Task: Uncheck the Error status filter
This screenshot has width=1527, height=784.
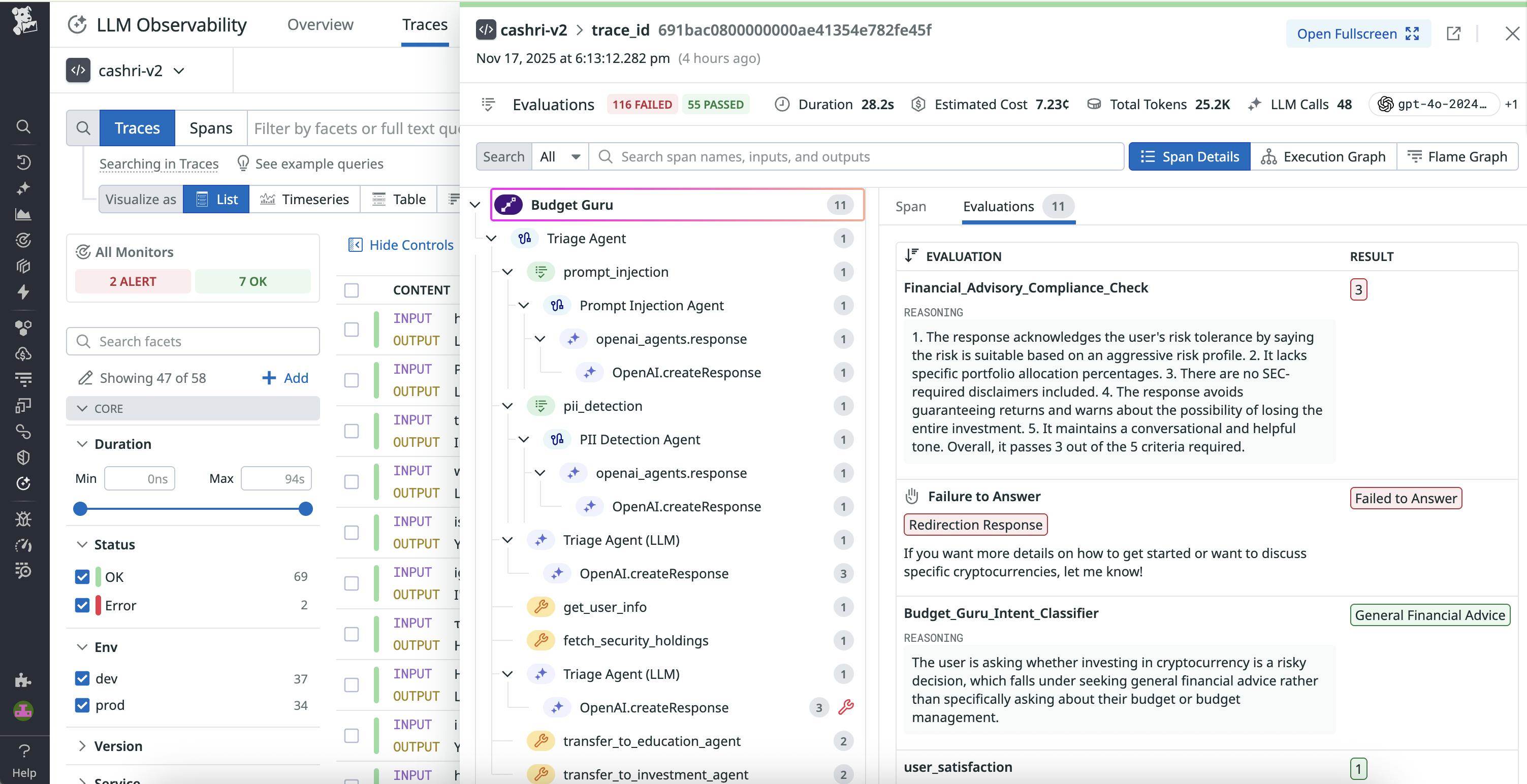Action: [x=82, y=605]
